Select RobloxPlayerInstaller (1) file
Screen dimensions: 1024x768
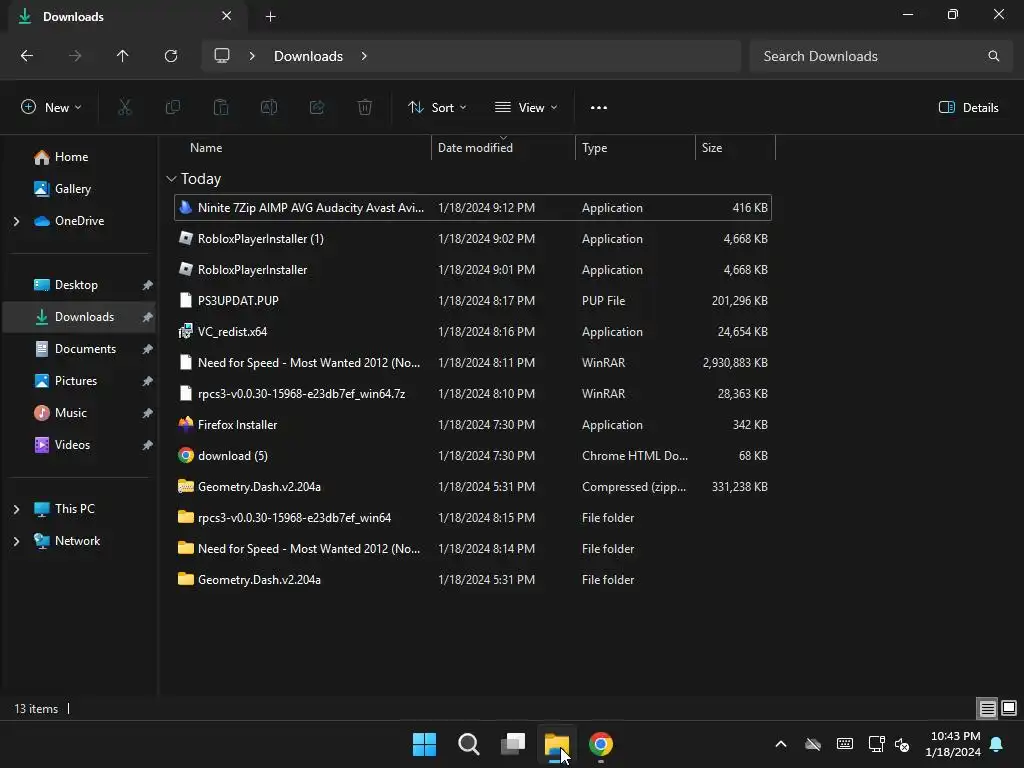pyautogui.click(x=473, y=239)
